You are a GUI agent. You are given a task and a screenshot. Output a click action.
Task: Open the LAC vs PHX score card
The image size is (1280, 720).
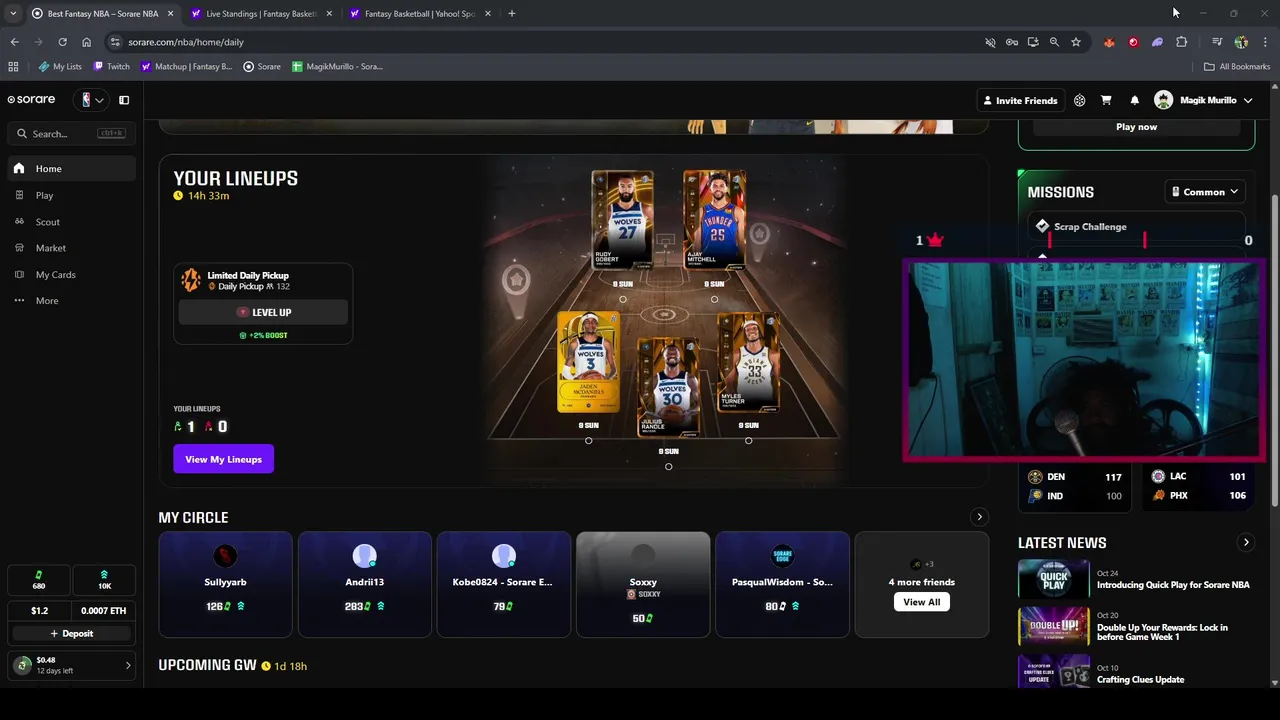tap(1197, 486)
